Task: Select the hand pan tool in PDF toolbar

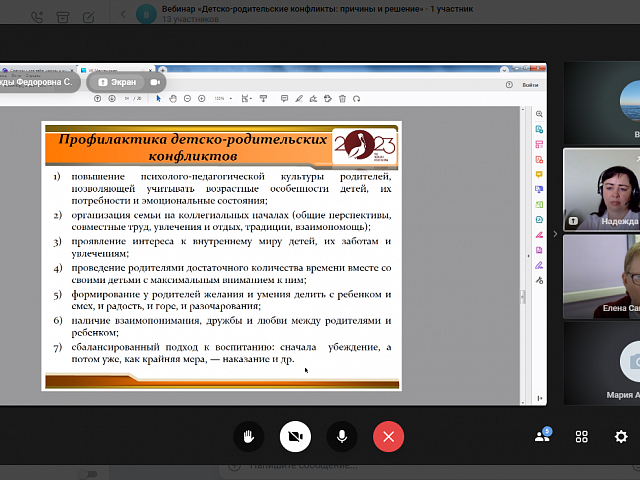Action: 173,99
